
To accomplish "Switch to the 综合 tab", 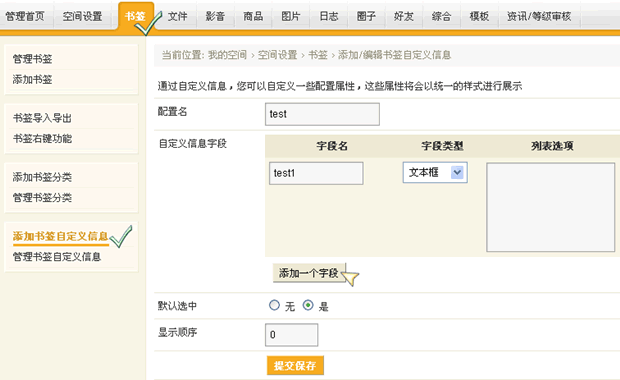I will (x=441, y=16).
